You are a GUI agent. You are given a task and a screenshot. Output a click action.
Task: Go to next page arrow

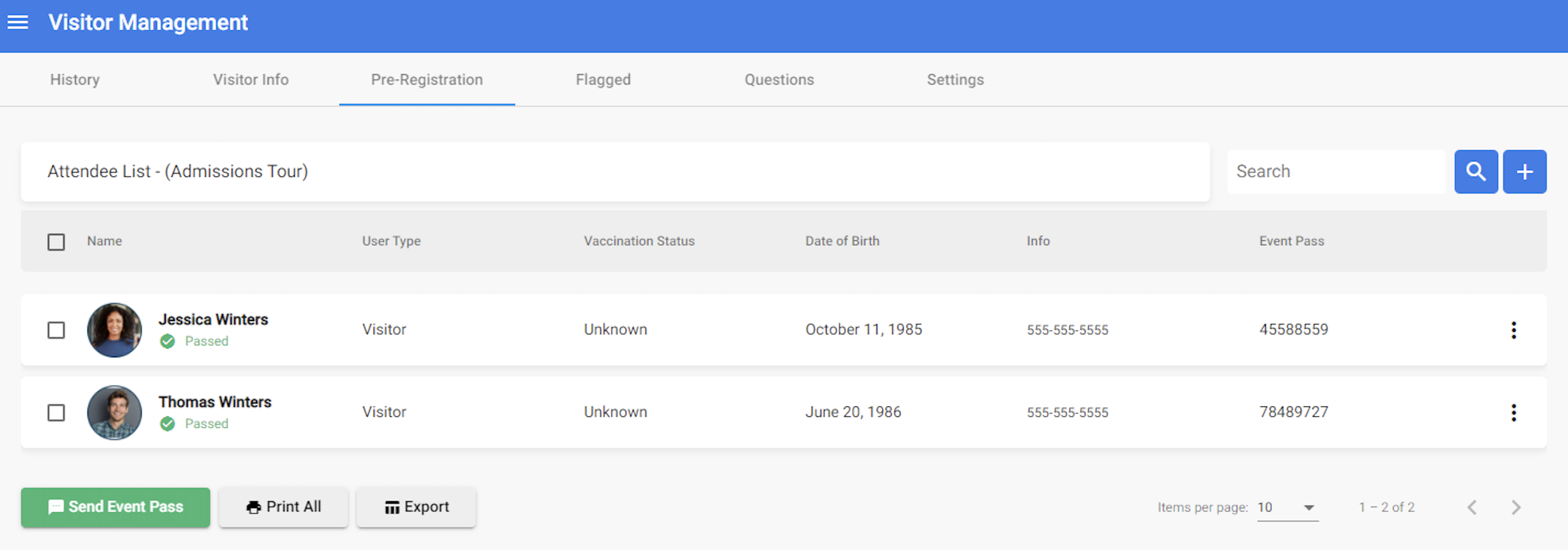click(x=1516, y=508)
